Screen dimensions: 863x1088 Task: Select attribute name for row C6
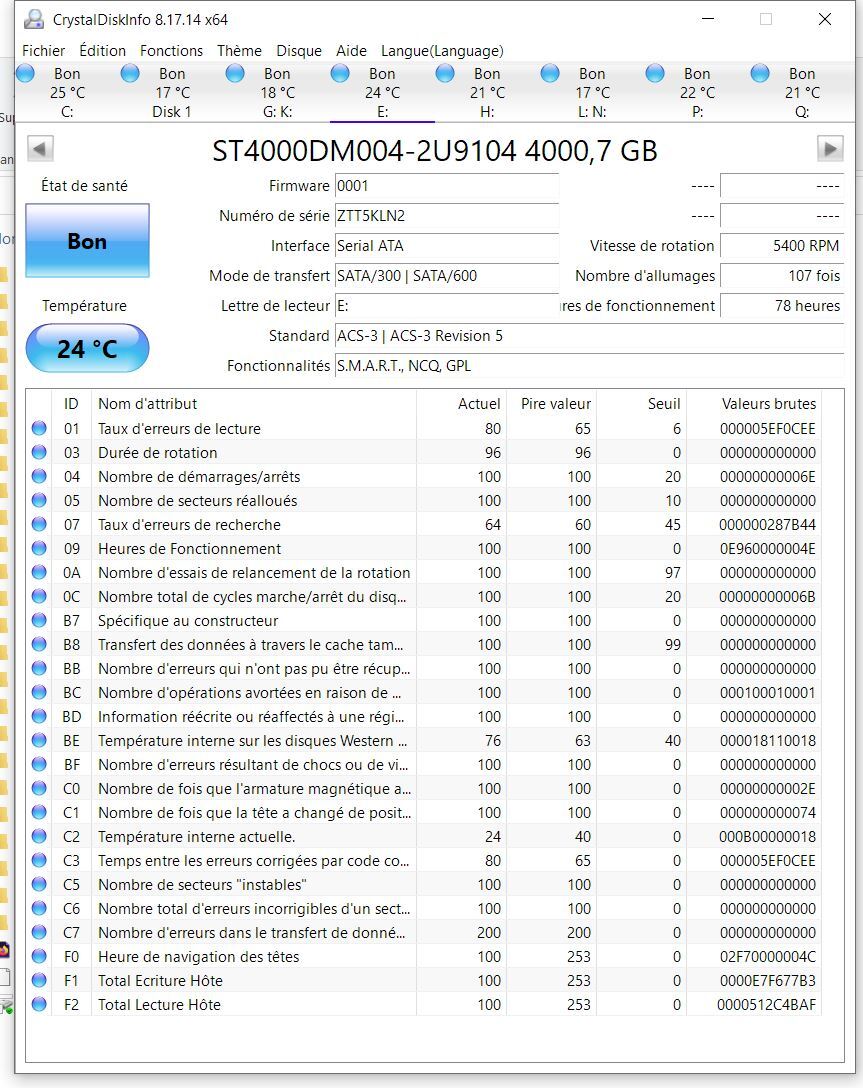[x=254, y=909]
